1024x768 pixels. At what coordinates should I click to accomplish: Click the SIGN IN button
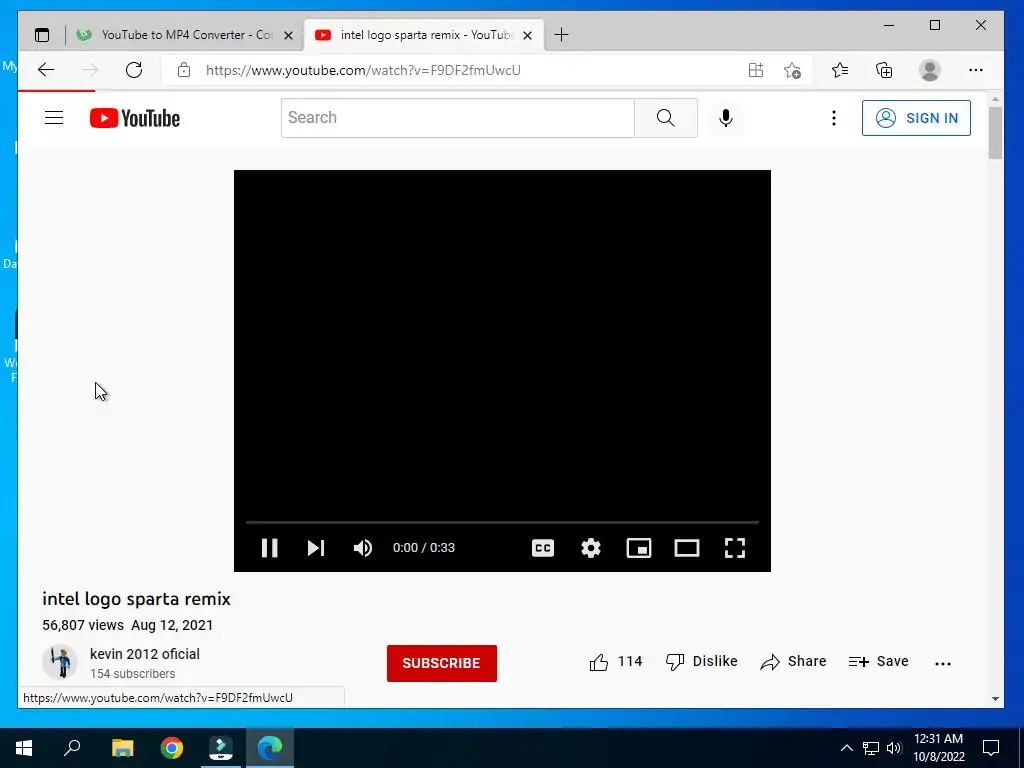(916, 118)
